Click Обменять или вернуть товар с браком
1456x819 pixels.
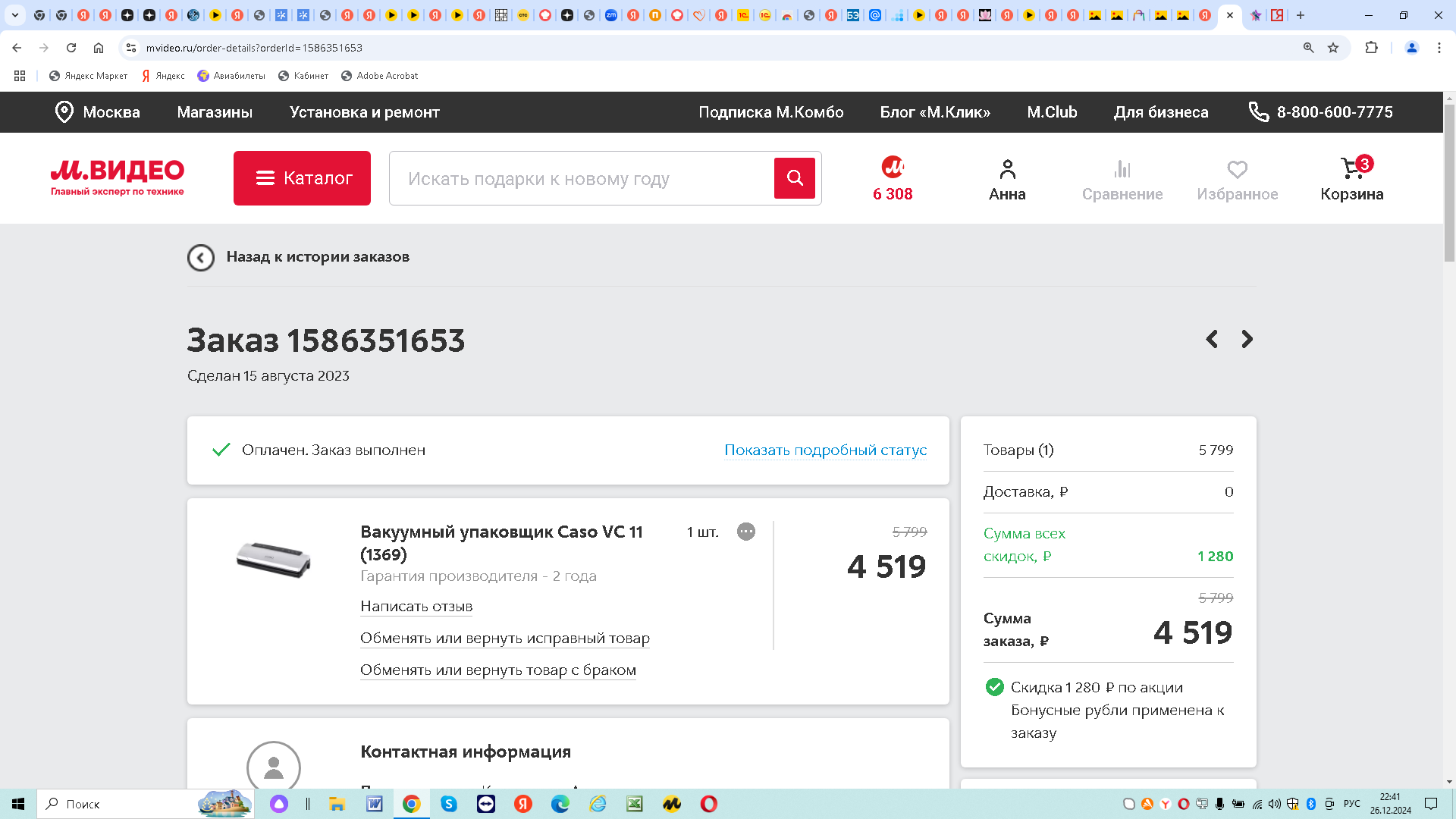pyautogui.click(x=498, y=670)
